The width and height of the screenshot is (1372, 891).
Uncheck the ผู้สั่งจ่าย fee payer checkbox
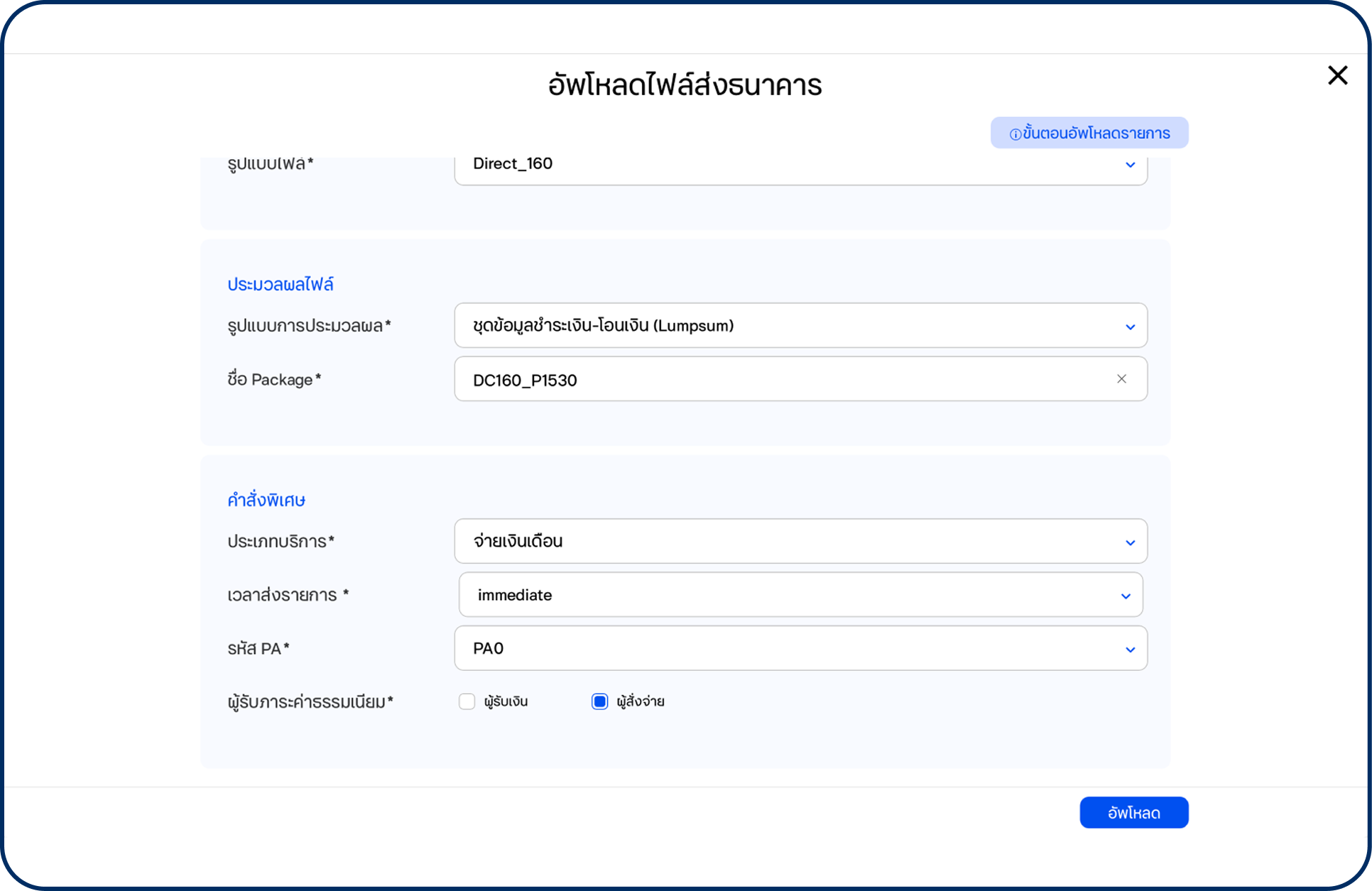tap(599, 701)
